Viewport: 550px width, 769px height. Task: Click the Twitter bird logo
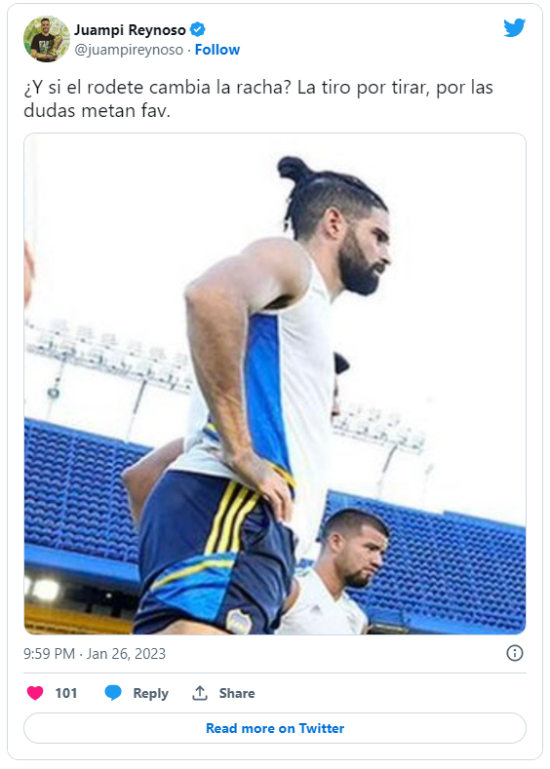[x=514, y=27]
